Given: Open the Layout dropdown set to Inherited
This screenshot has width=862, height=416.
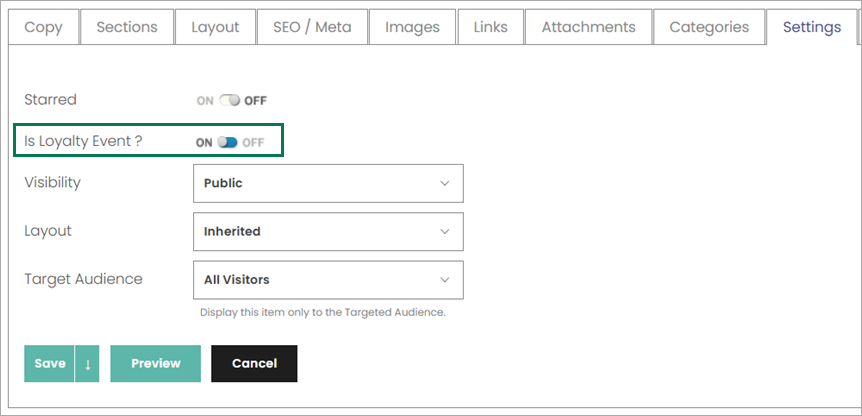Looking at the screenshot, I should [x=328, y=231].
